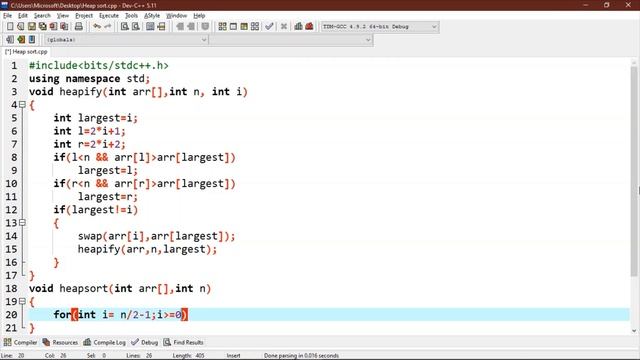The height and width of the screenshot is (360, 640).
Task: Click the greyed Project Options icon
Action: coord(205,27)
